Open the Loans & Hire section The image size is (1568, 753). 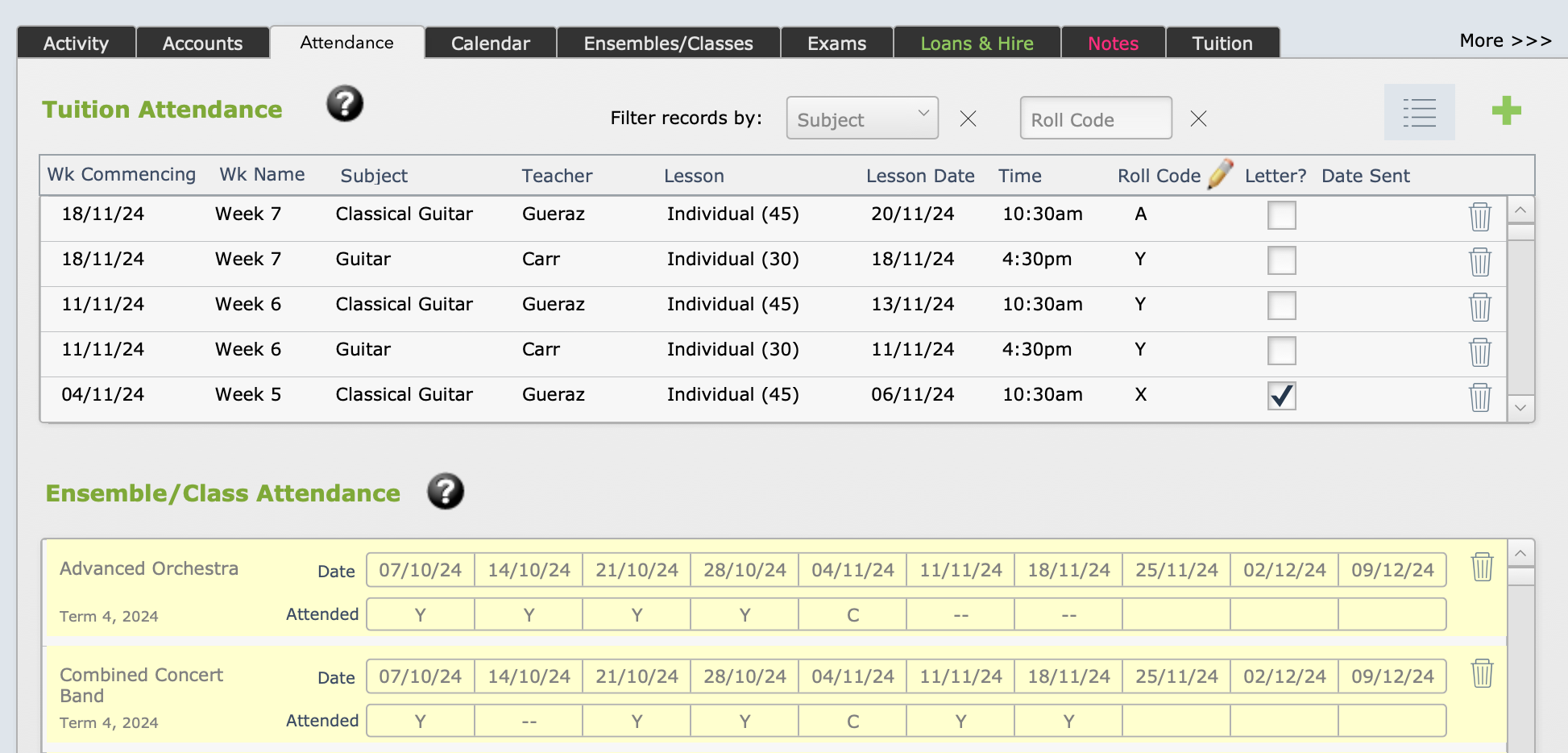(977, 43)
